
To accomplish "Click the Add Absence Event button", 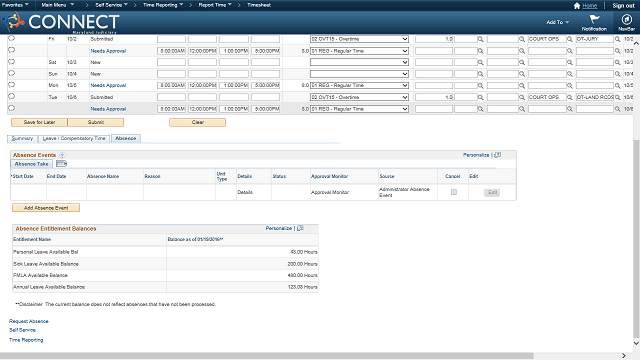I will pos(46,208).
